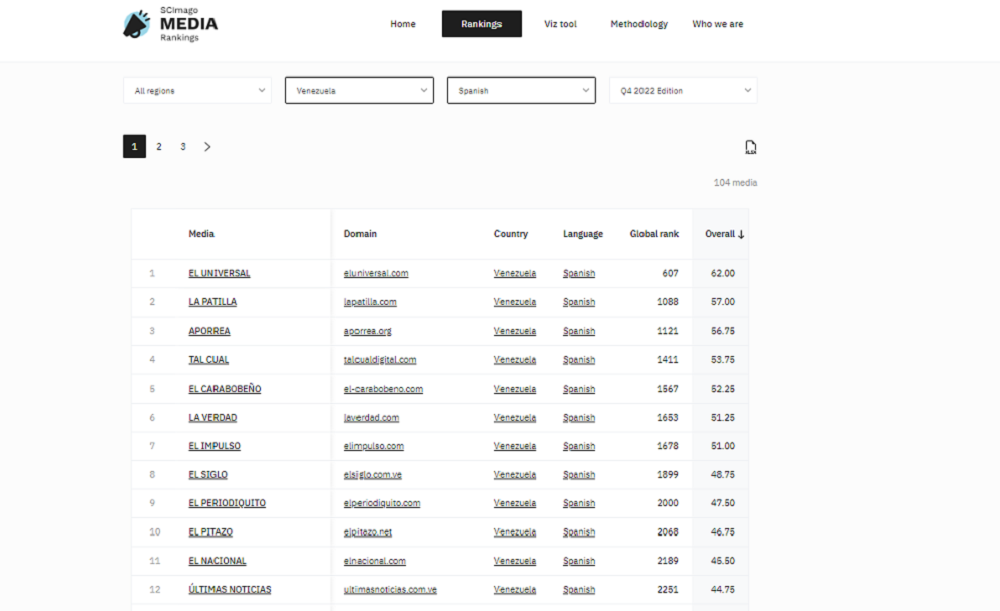Screen dimensions: 1000x611
Task: Open the APORREA media entry
Action: pos(209,331)
